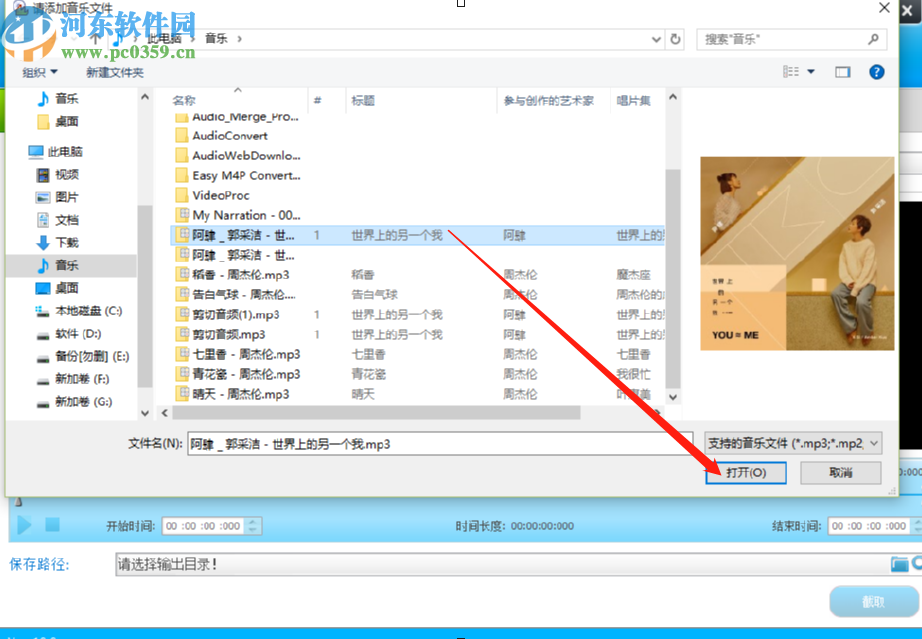Viewport: 922px width, 639px height.
Task: Create a new folder with 新建文件夹
Action: (x=115, y=72)
